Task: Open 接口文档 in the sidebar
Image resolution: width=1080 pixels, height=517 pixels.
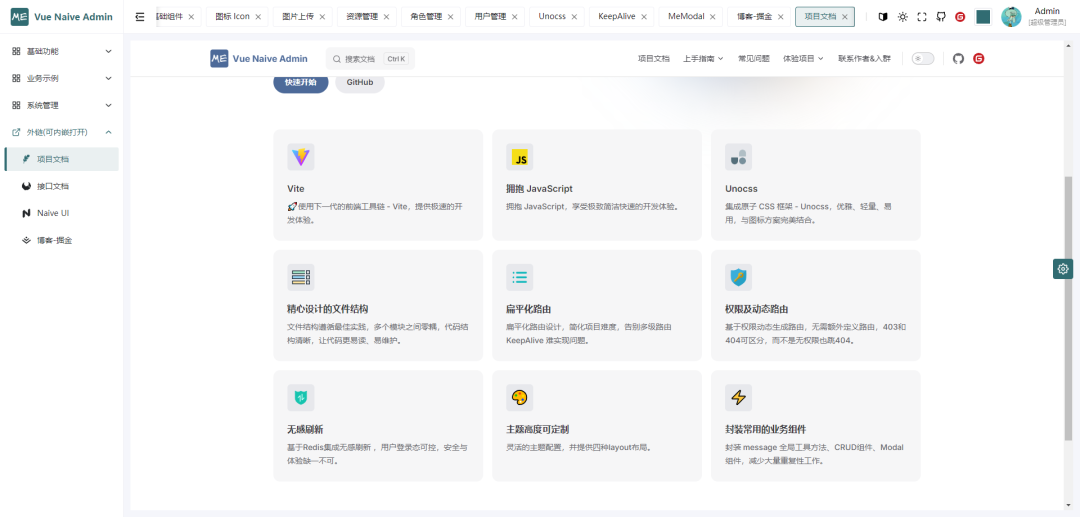Action: click(x=61, y=186)
